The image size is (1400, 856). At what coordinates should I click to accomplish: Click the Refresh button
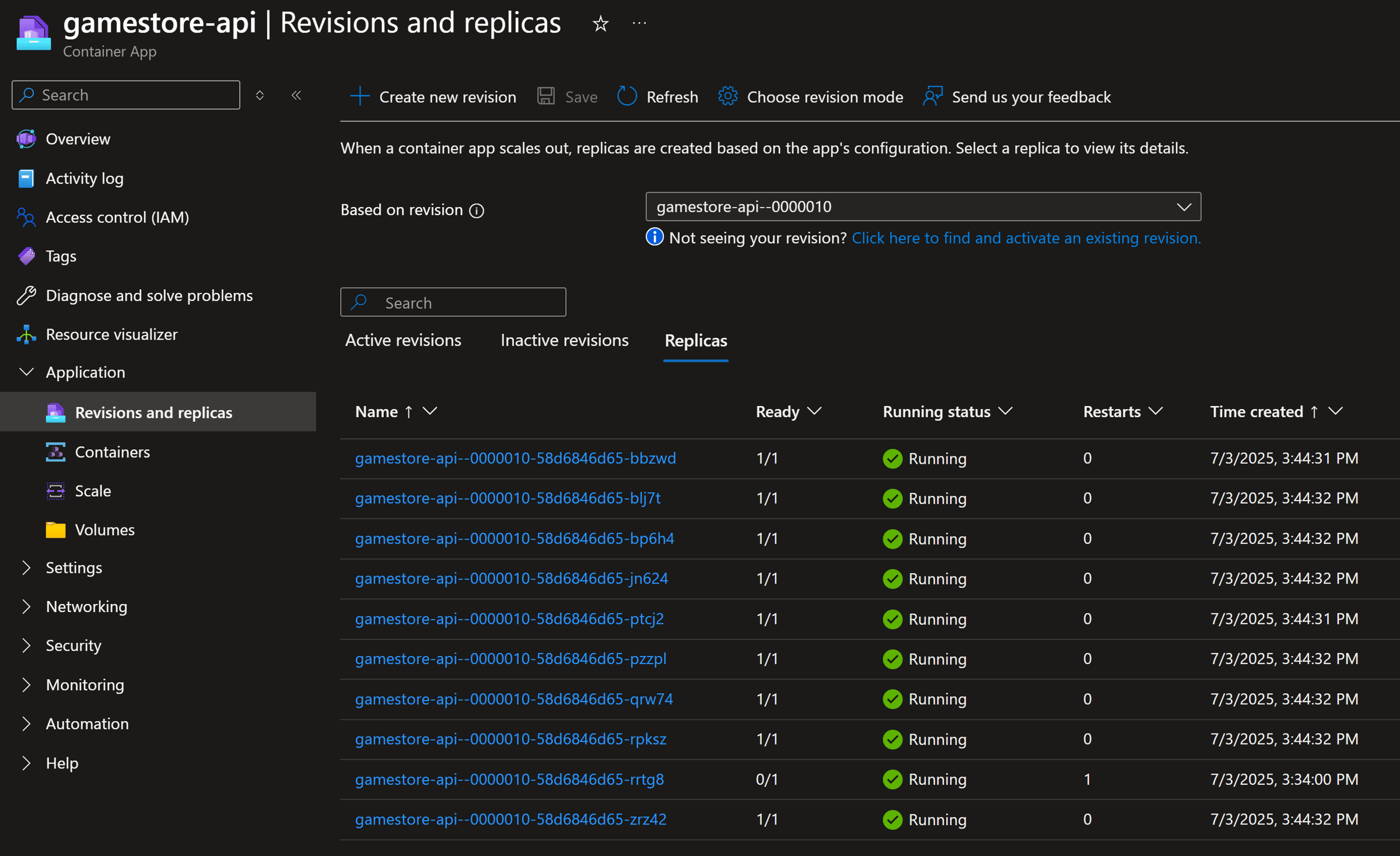(657, 96)
